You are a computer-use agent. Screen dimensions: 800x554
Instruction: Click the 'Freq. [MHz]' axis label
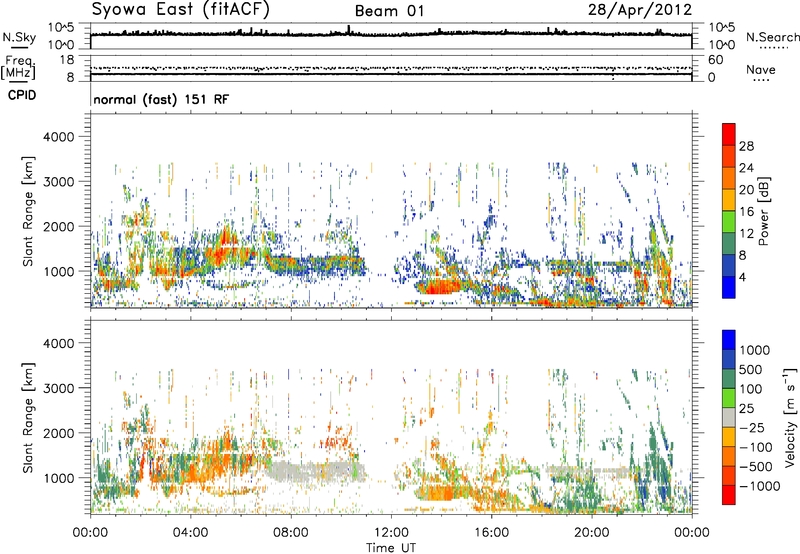pos(18,68)
